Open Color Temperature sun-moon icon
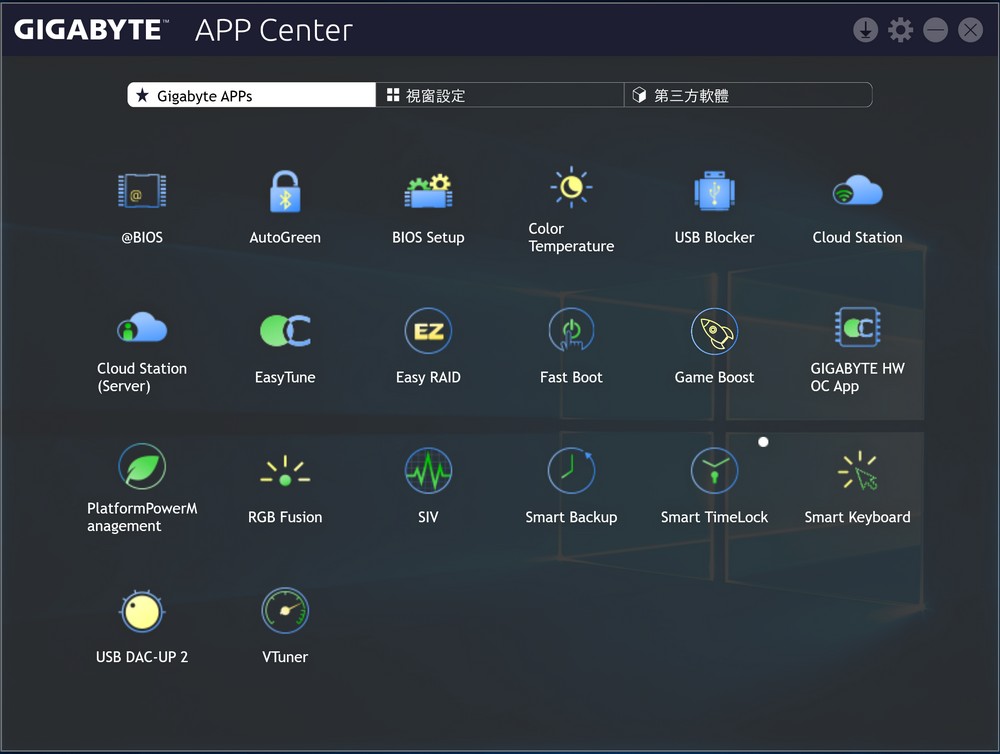 tap(571, 187)
